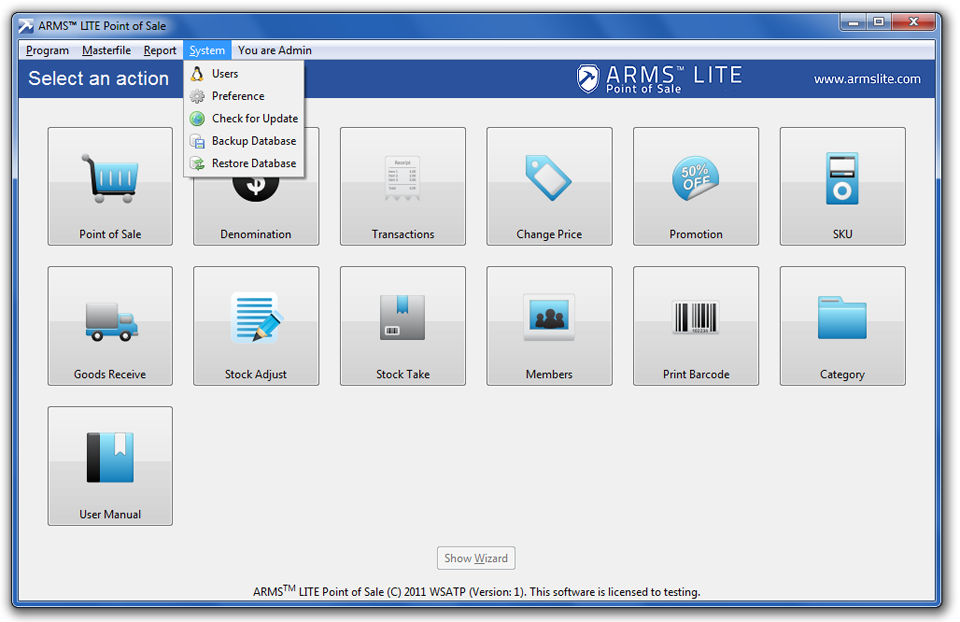Screen dimensions: 960x622
Task: Open the Point of Sale cart tile
Action: click(x=110, y=186)
